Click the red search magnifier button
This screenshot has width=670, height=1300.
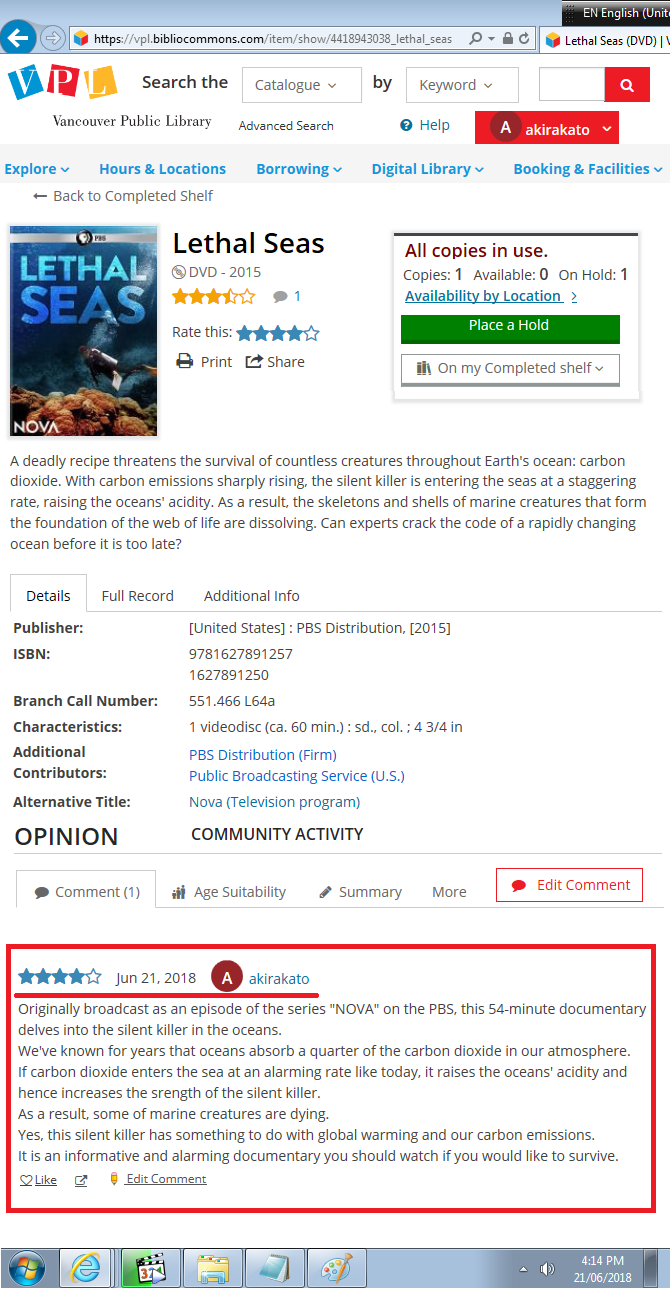[x=627, y=85]
